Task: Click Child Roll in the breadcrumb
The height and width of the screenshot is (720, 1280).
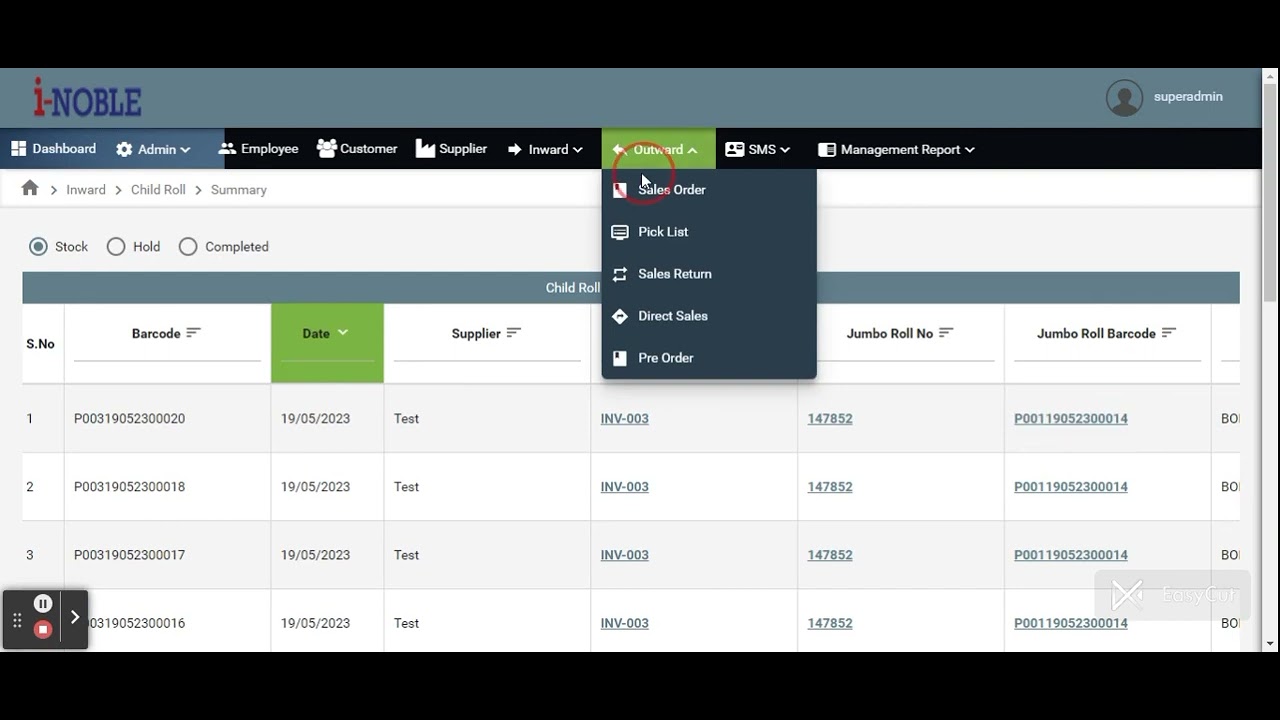Action: [x=158, y=190]
